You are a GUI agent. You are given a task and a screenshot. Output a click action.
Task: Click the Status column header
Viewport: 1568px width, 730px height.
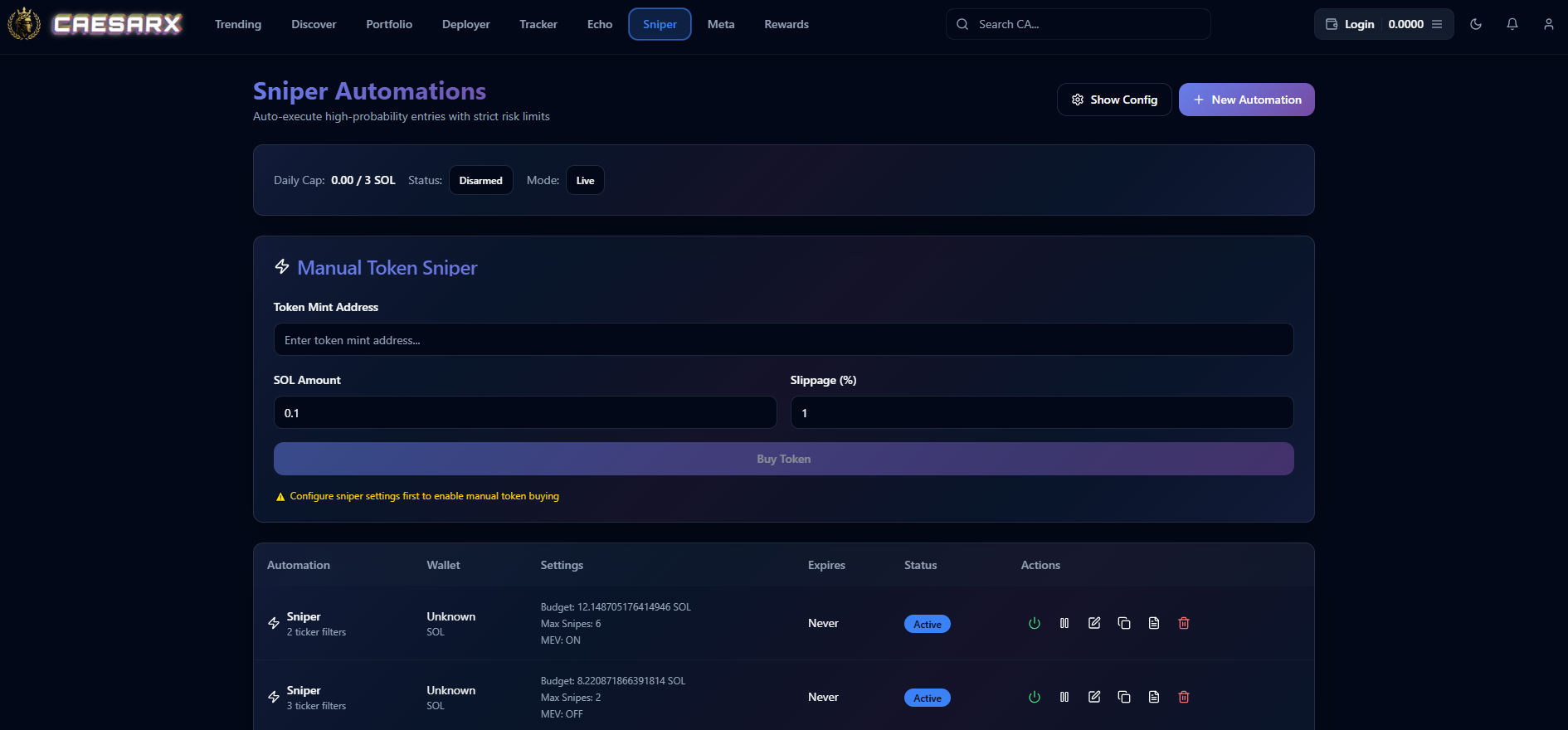click(x=921, y=565)
